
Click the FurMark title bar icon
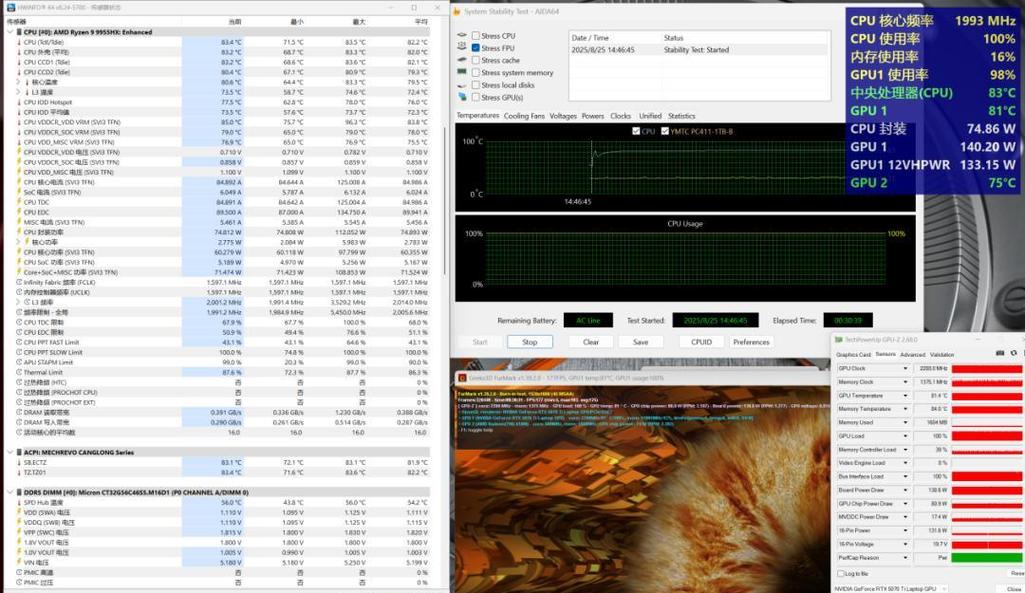pos(462,378)
